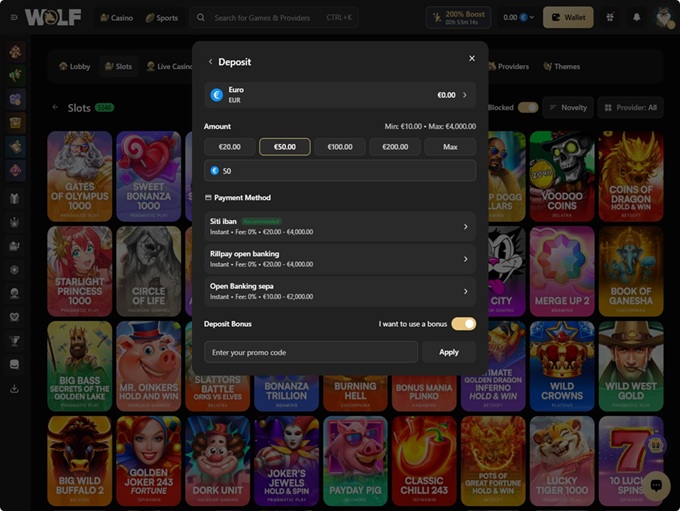Choose Open Banking sepa payment method

[x=340, y=292]
